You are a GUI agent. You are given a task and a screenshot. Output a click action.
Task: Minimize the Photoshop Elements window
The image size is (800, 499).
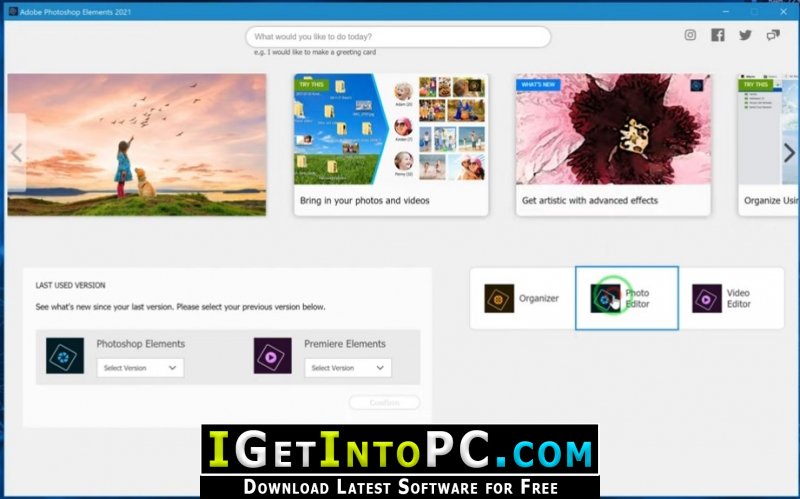point(726,11)
